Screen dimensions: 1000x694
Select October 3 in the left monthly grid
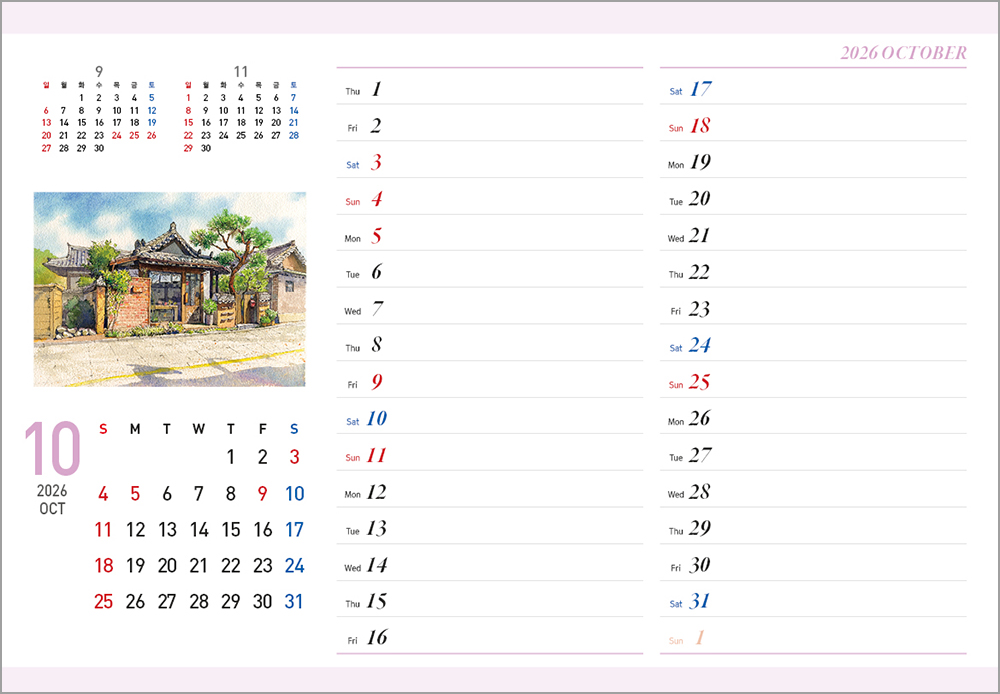pos(294,457)
